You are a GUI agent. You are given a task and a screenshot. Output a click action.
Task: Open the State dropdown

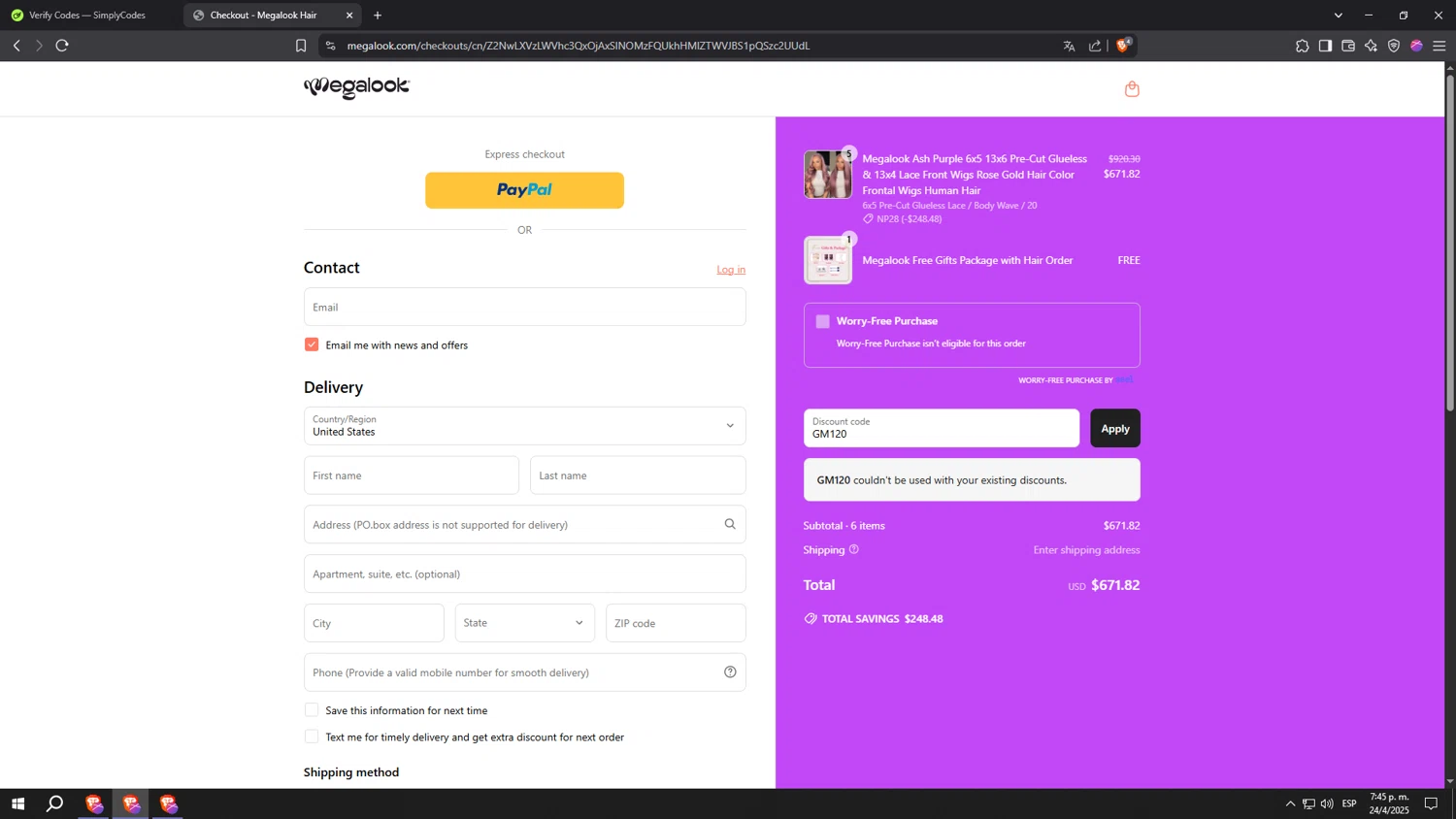point(524,623)
